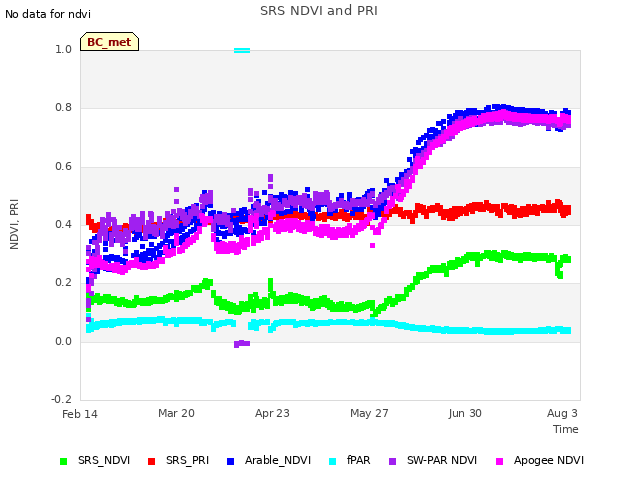Viewport: 640px width, 480px height.
Task: Click the BC_met annotation tag
Action: (109, 42)
